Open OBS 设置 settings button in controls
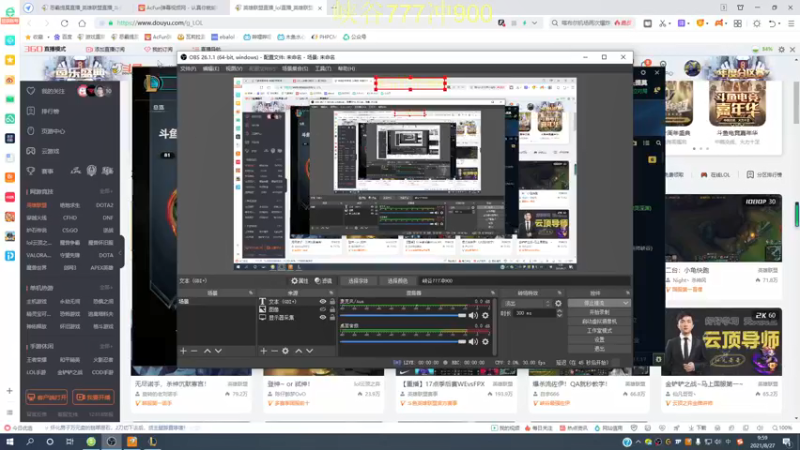The image size is (800, 450). pos(599,340)
